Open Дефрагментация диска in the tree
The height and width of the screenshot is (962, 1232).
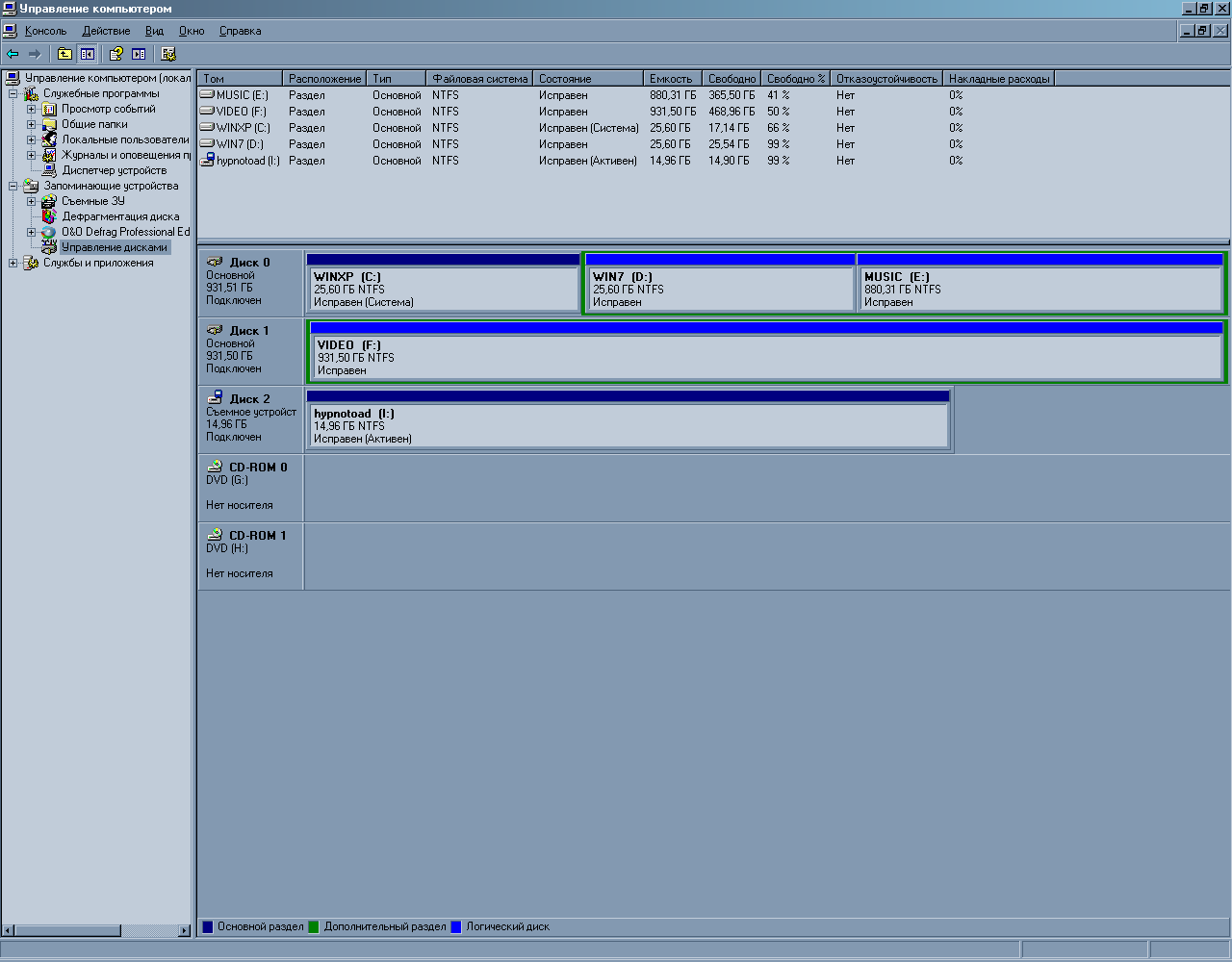tap(120, 216)
